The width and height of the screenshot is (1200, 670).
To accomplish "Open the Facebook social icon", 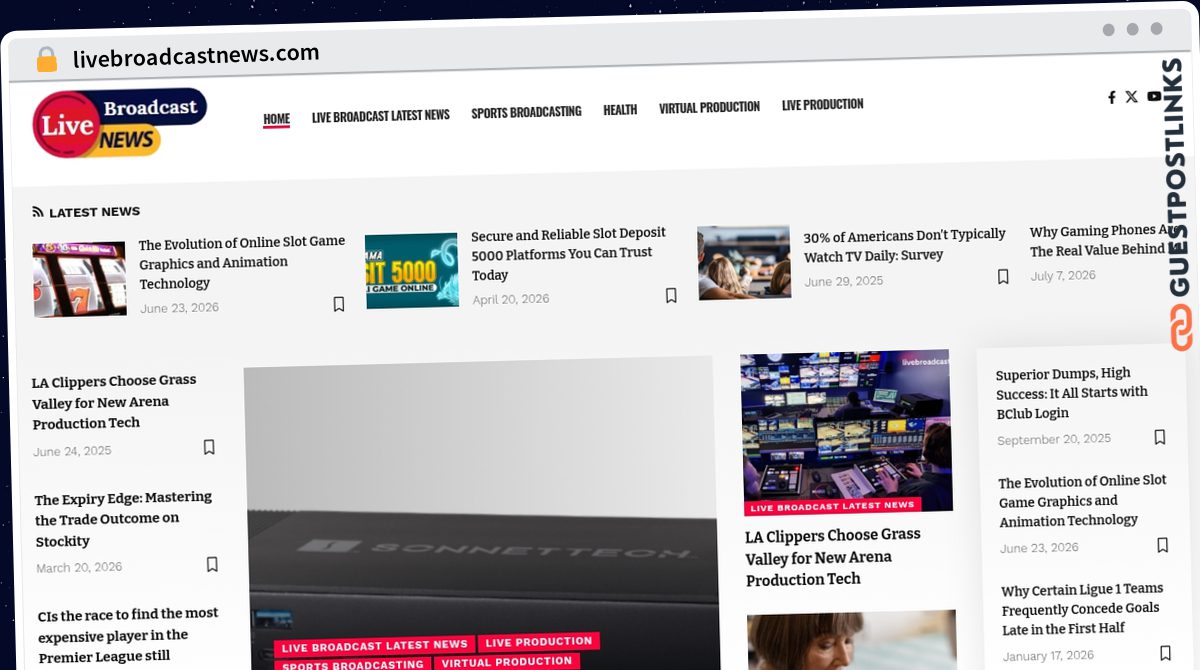I will (1111, 97).
